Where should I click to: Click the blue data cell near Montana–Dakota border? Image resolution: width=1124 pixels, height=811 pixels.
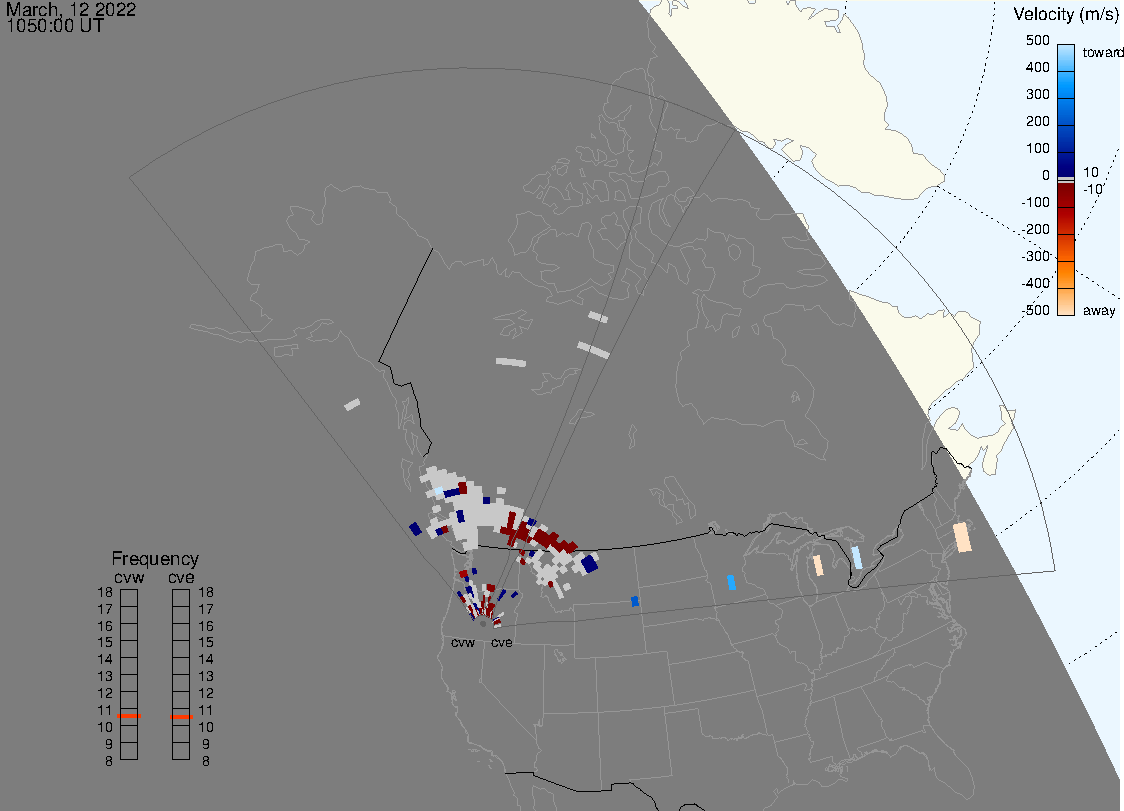(x=635, y=601)
